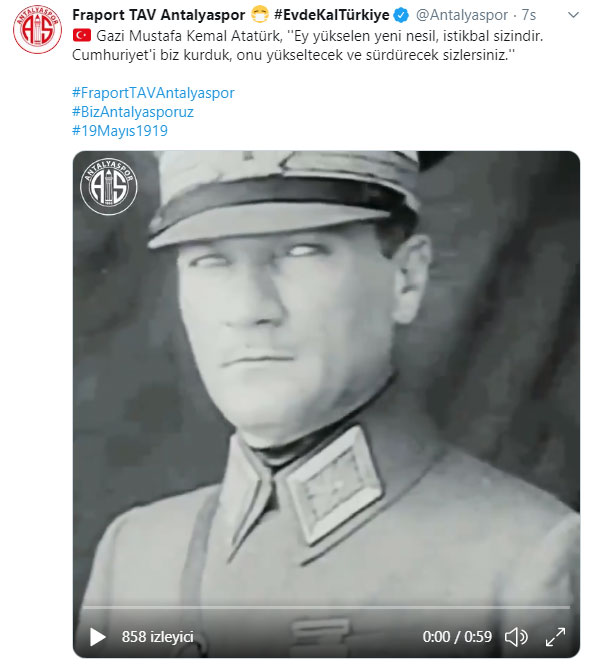Play the video with the play button

[98, 637]
